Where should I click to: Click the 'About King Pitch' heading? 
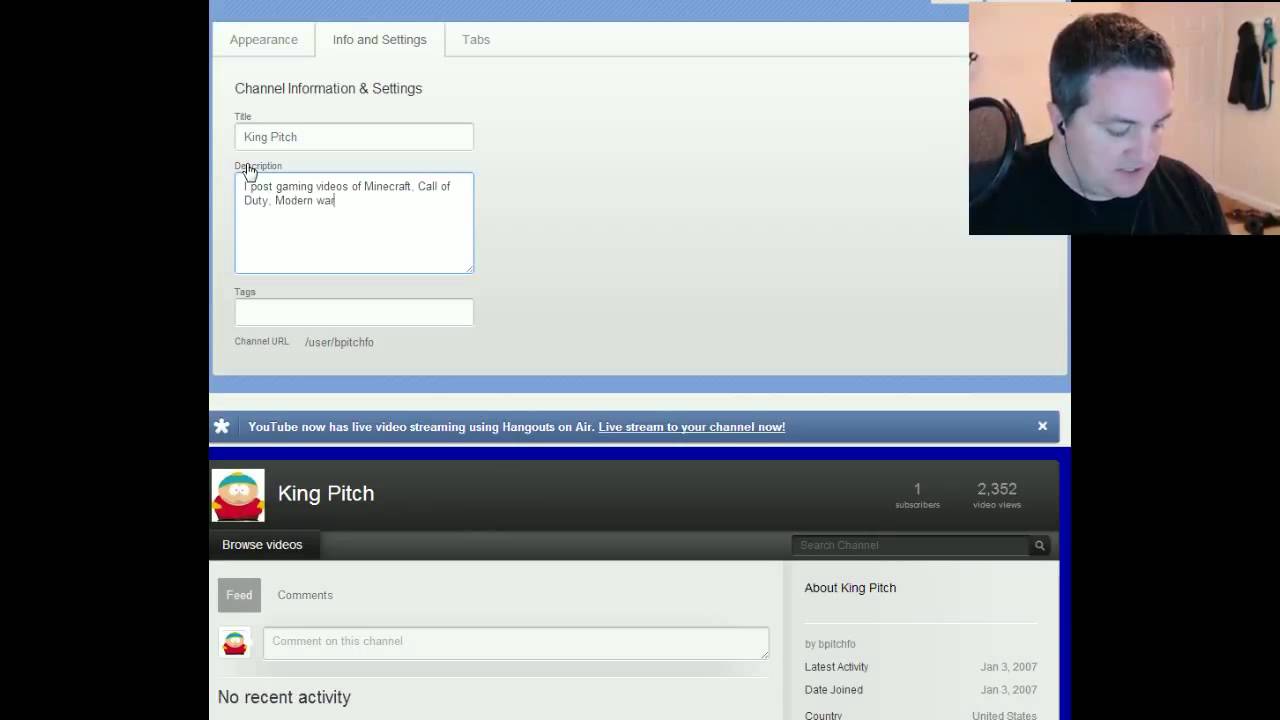pos(850,588)
